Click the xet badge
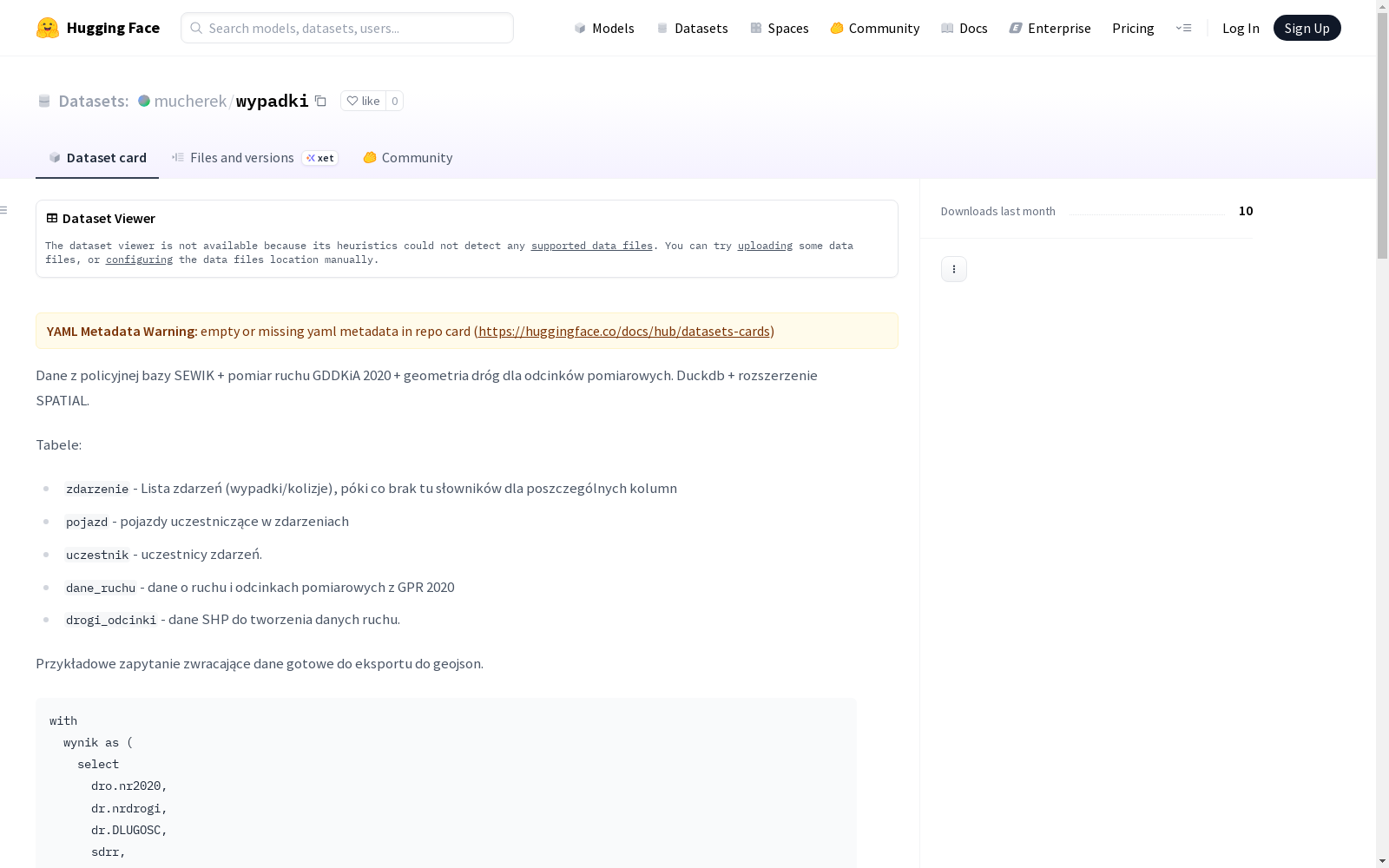1389x868 pixels. [x=320, y=158]
